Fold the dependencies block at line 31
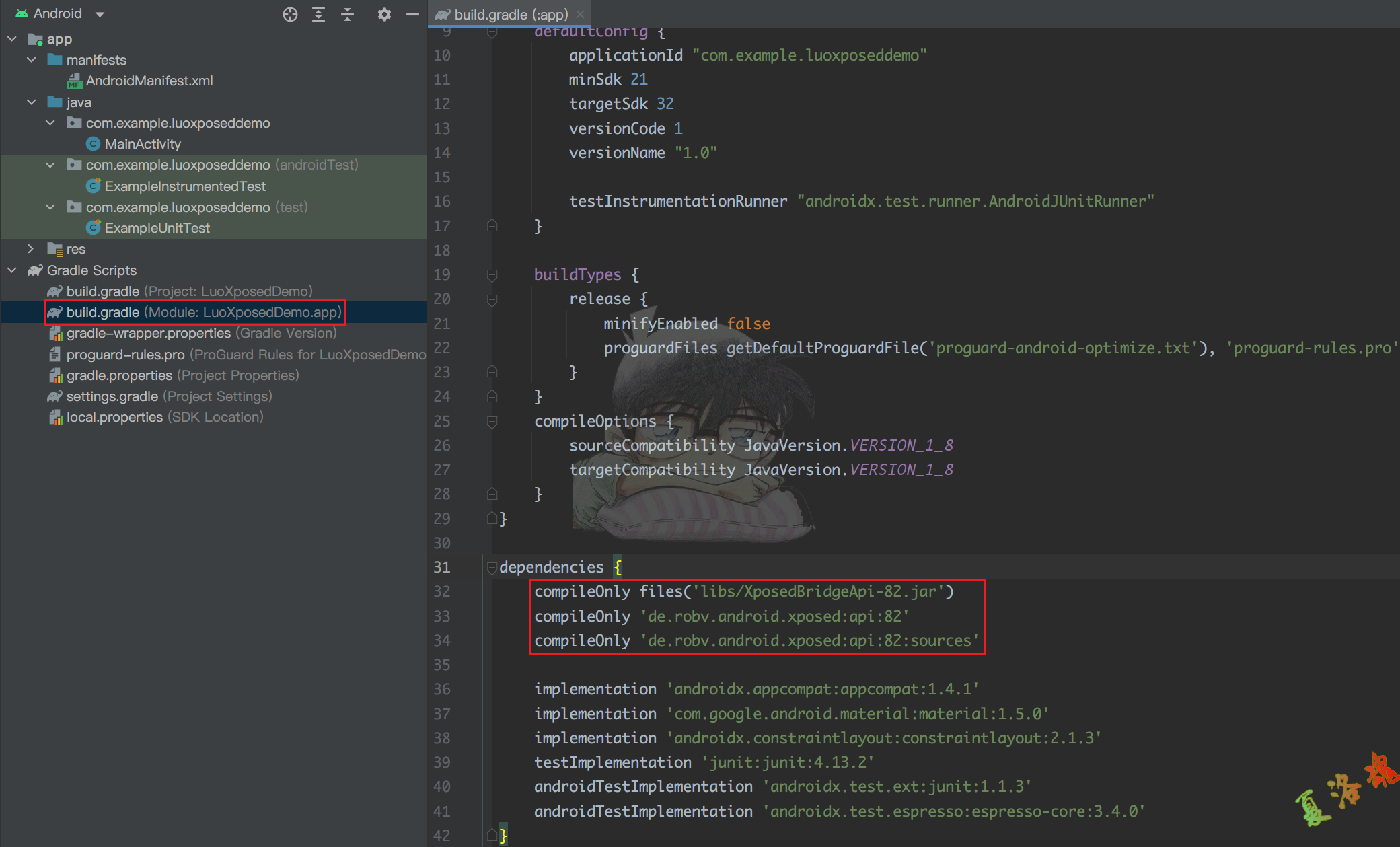 coord(492,567)
